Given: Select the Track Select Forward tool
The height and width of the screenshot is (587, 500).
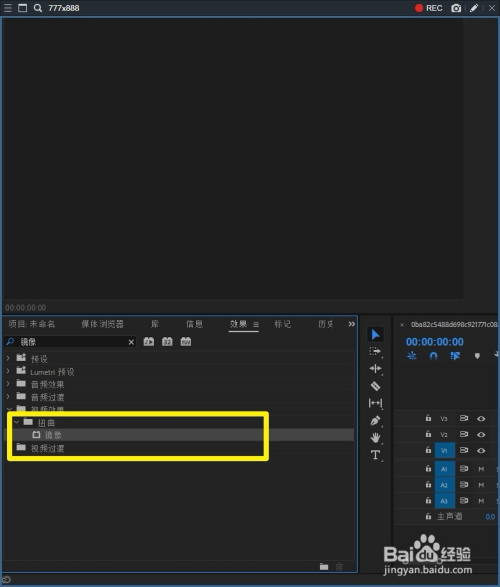Looking at the screenshot, I should click(x=375, y=352).
